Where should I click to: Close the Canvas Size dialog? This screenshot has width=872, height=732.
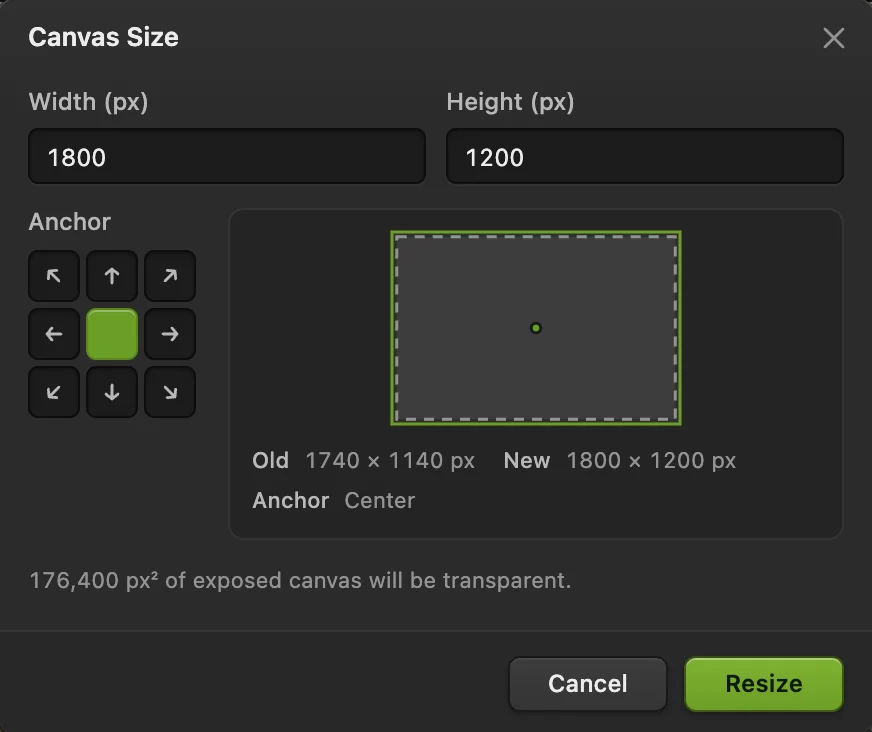(x=834, y=38)
